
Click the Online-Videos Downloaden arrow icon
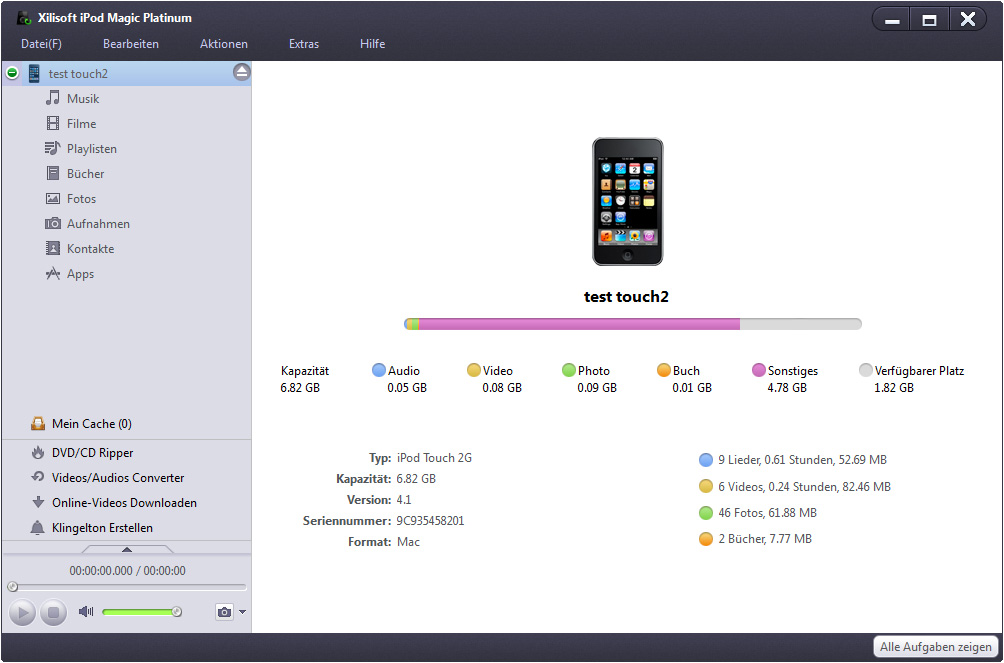[38, 503]
